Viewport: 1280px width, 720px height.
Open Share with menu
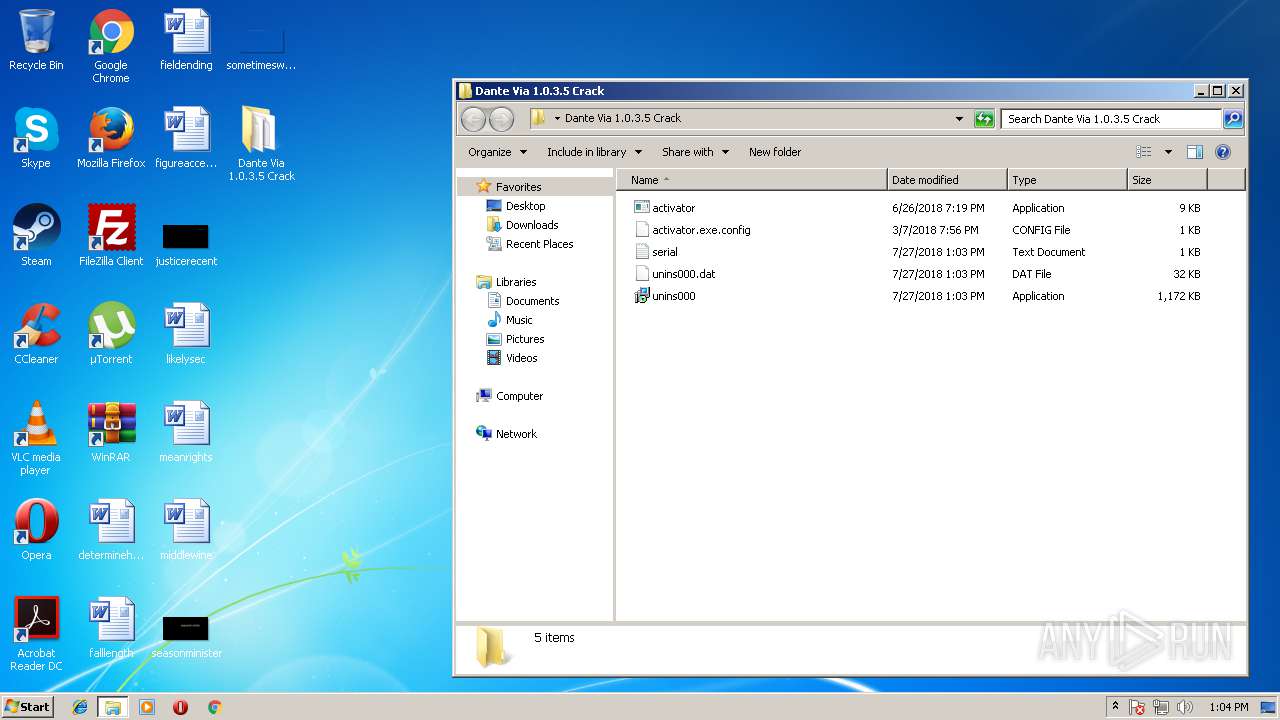(x=695, y=152)
